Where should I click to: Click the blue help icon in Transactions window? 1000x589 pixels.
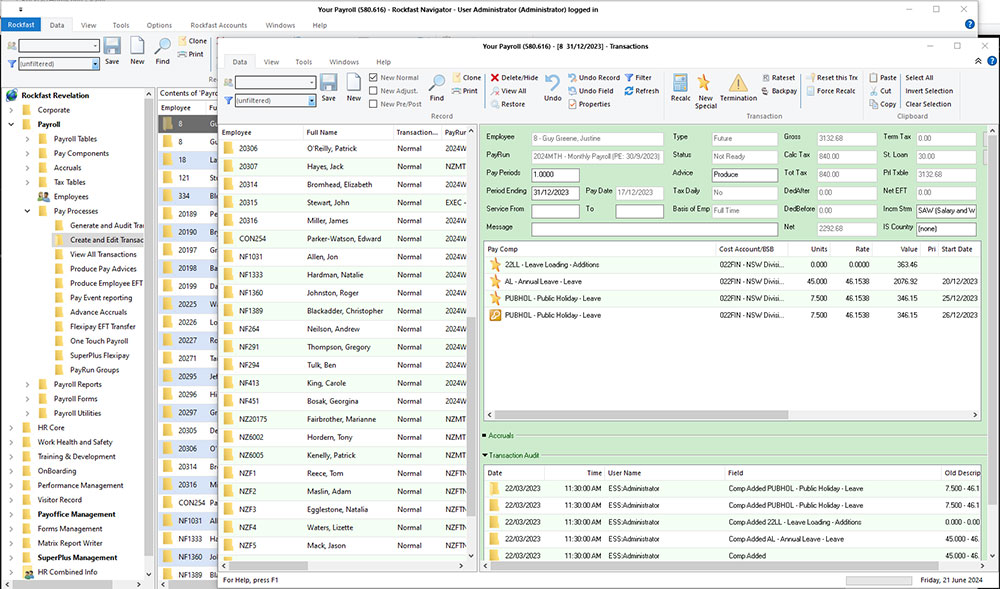pyautogui.click(x=992, y=61)
